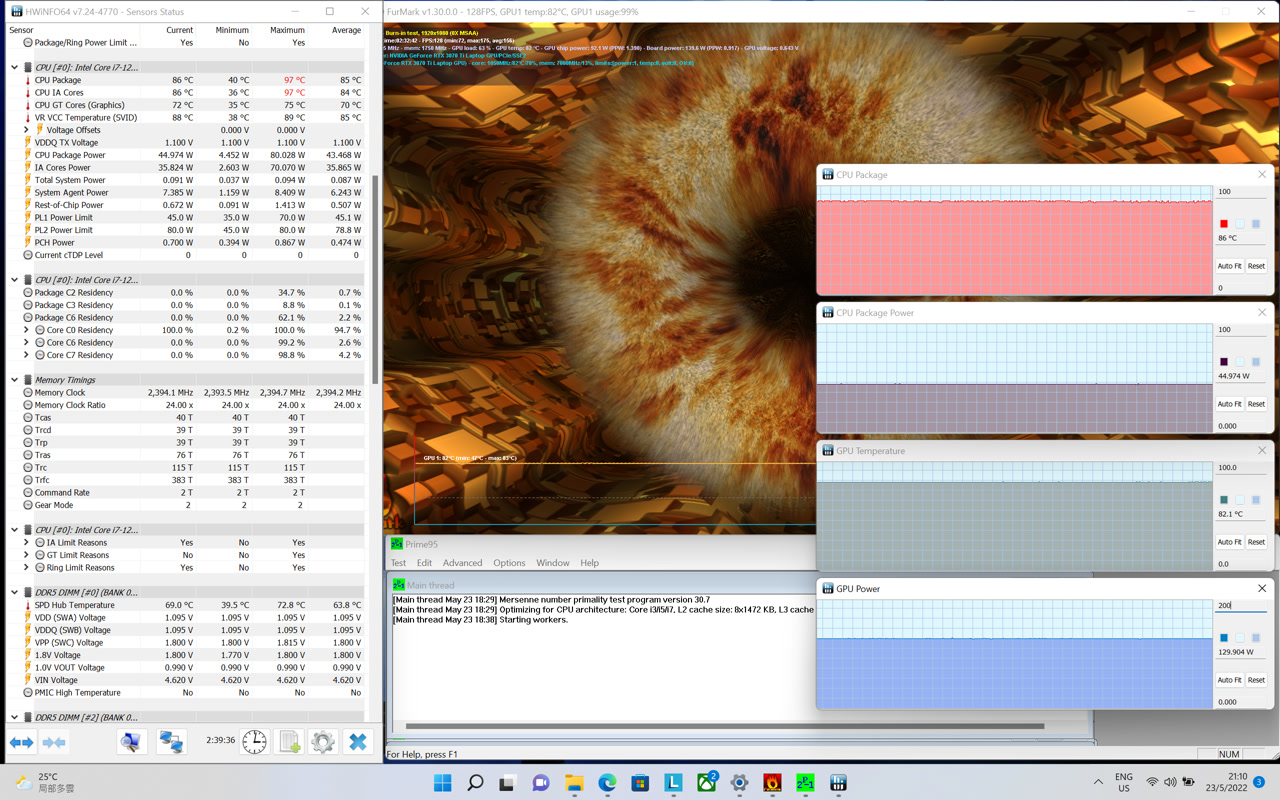The height and width of the screenshot is (800, 1280).
Task: Open the Prime95 Edit menu
Action: pyautogui.click(x=424, y=563)
